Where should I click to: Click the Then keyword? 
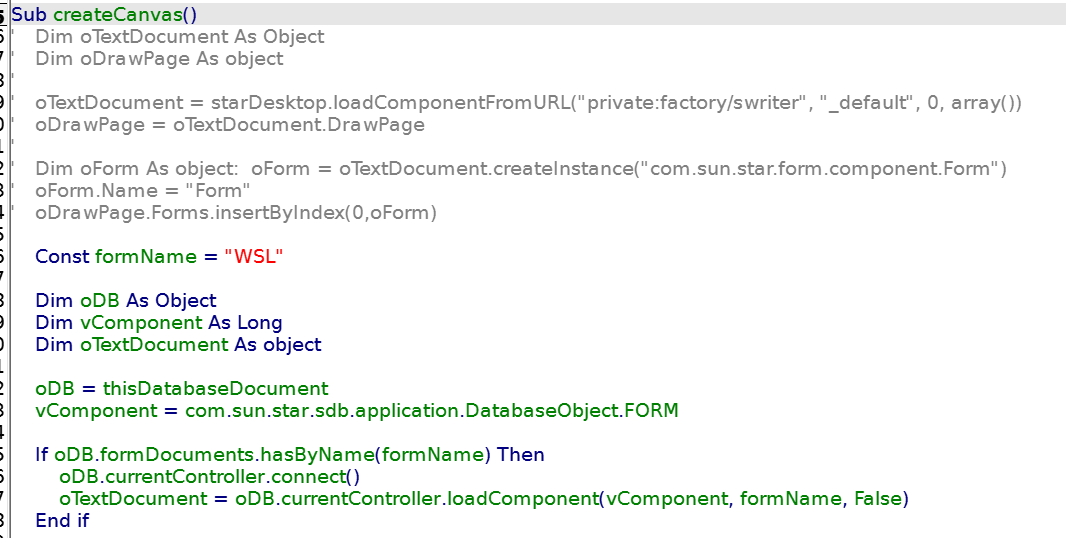point(520,454)
